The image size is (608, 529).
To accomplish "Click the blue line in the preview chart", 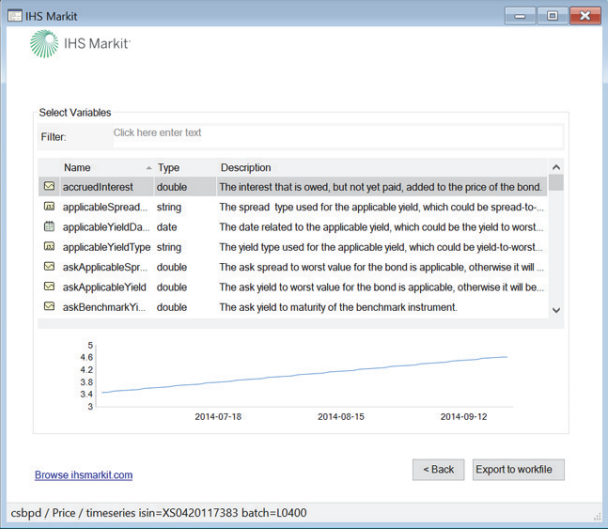I will [x=304, y=375].
